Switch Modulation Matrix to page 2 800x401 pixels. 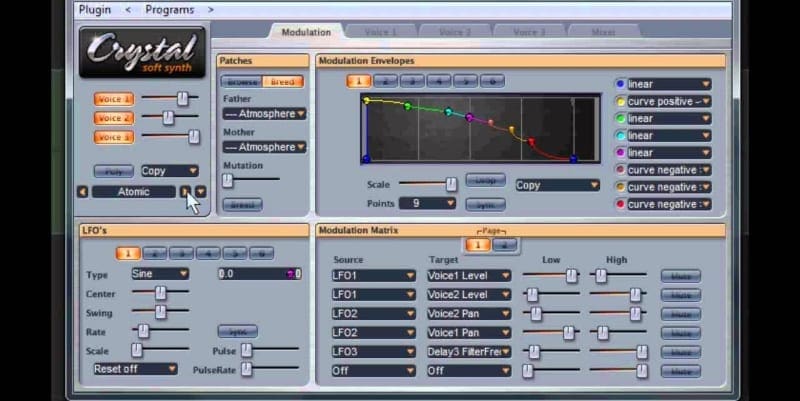tap(505, 245)
